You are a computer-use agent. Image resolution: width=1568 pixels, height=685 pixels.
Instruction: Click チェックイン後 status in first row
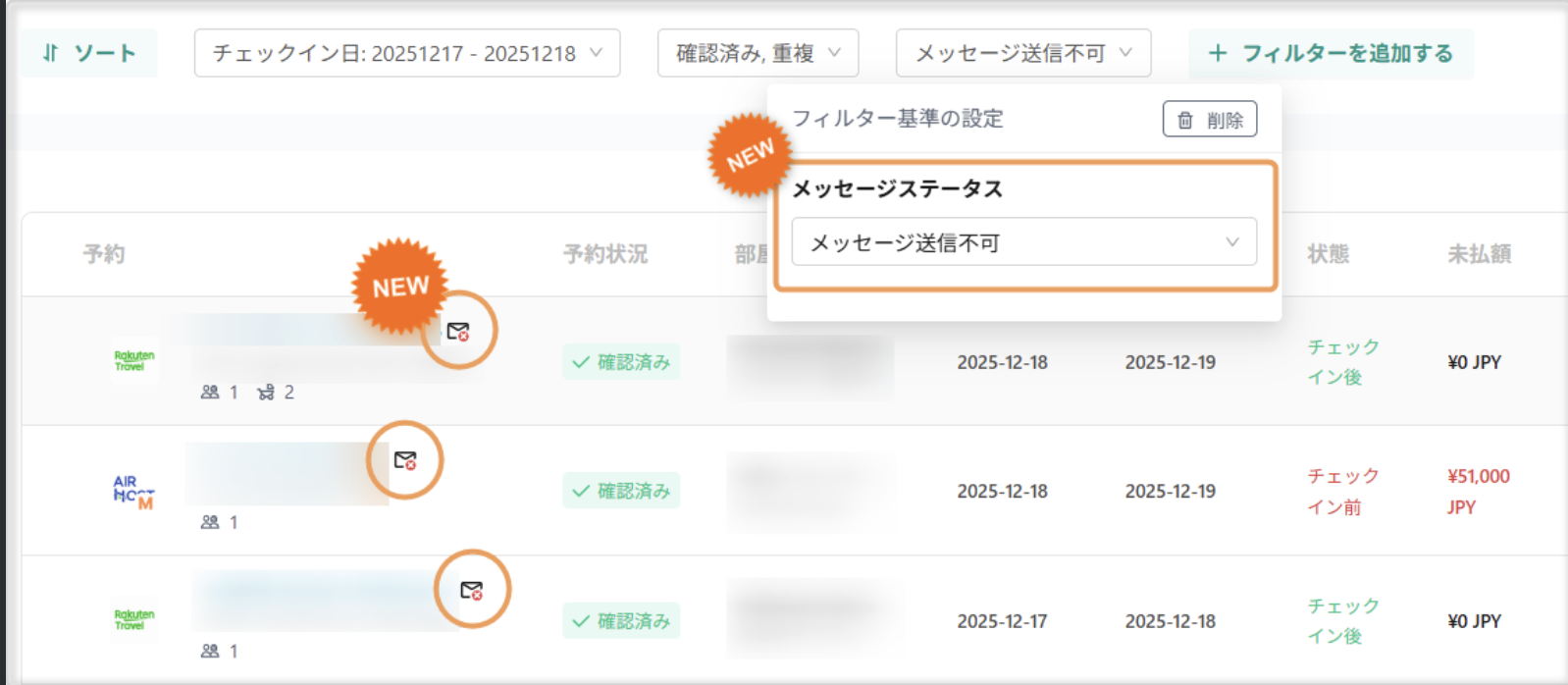[x=1343, y=362]
